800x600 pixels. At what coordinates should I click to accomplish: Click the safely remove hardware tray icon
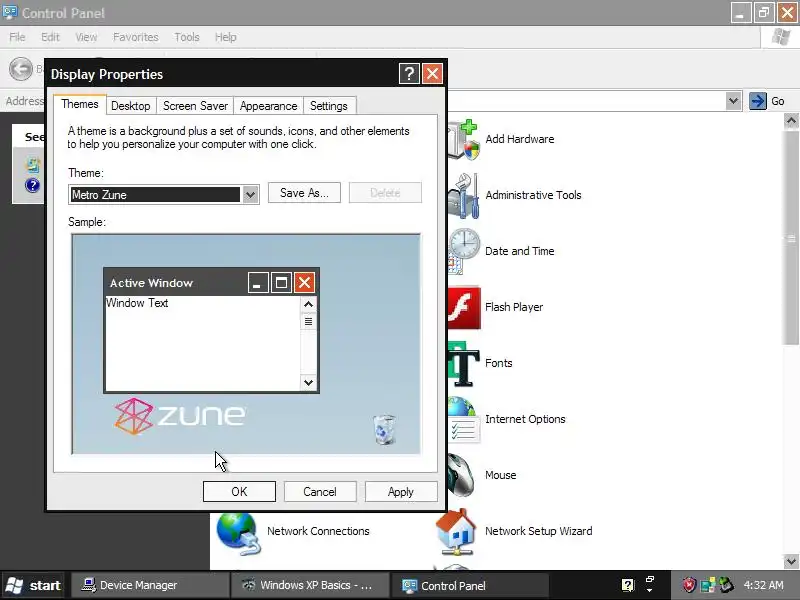pyautogui.click(x=726, y=585)
